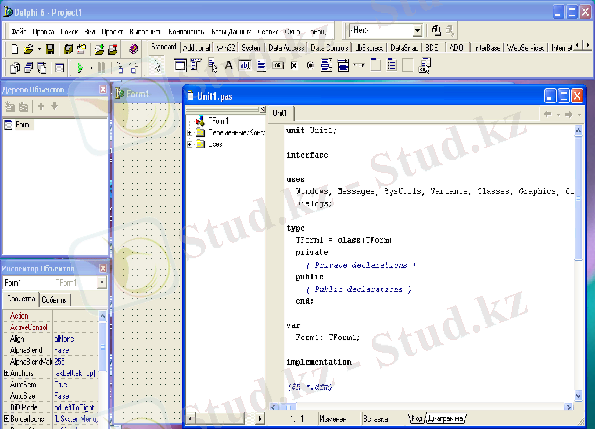This screenshot has height=429, width=595.
Task: Switch to the BDE palette tab
Action: [432, 48]
